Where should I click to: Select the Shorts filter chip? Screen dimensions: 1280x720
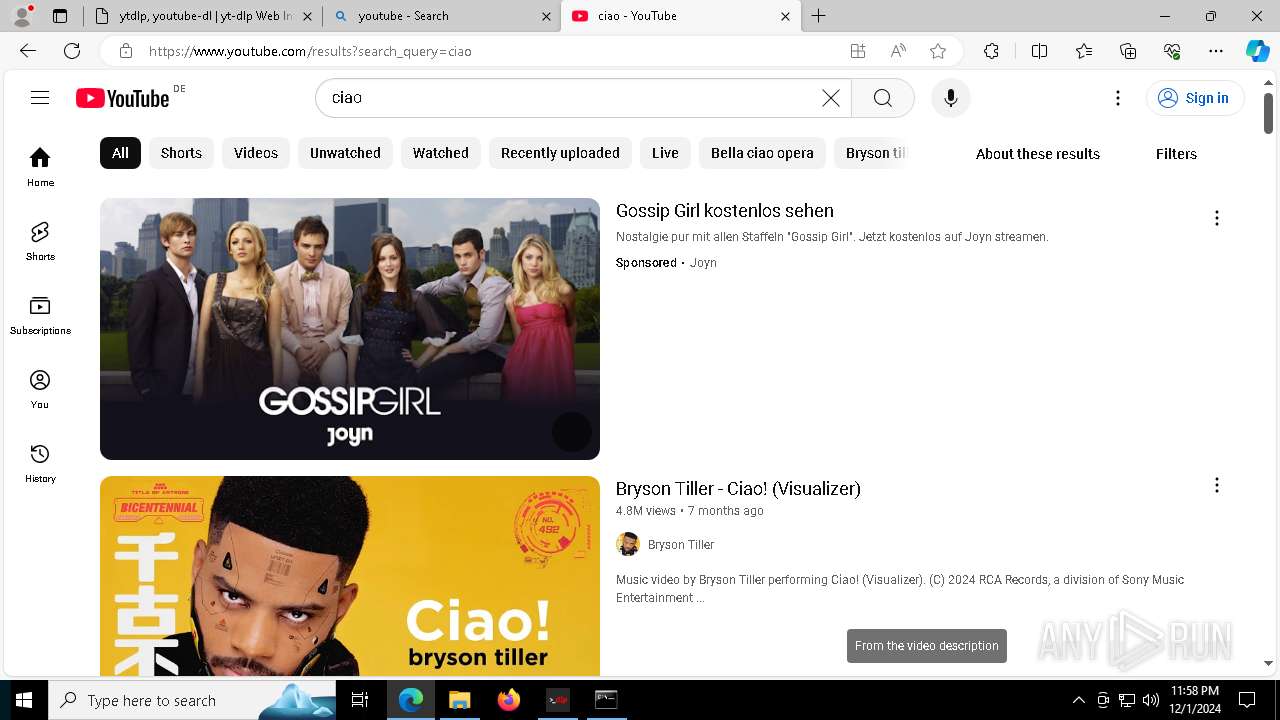(181, 153)
